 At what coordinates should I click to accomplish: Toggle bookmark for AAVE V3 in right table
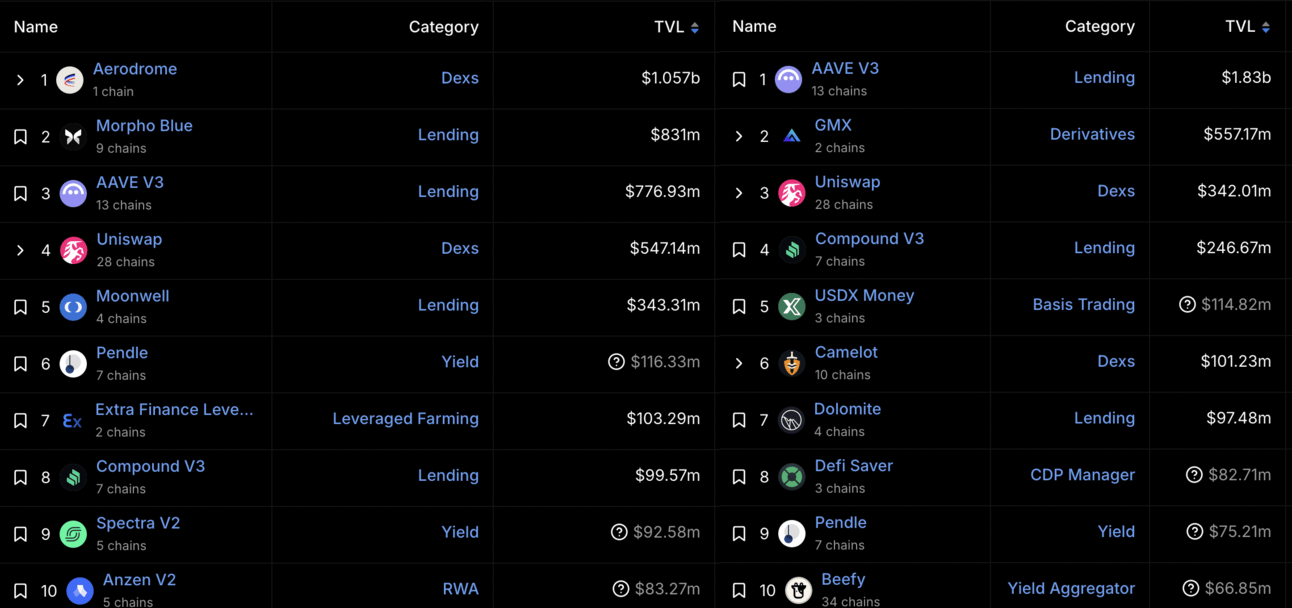(739, 79)
